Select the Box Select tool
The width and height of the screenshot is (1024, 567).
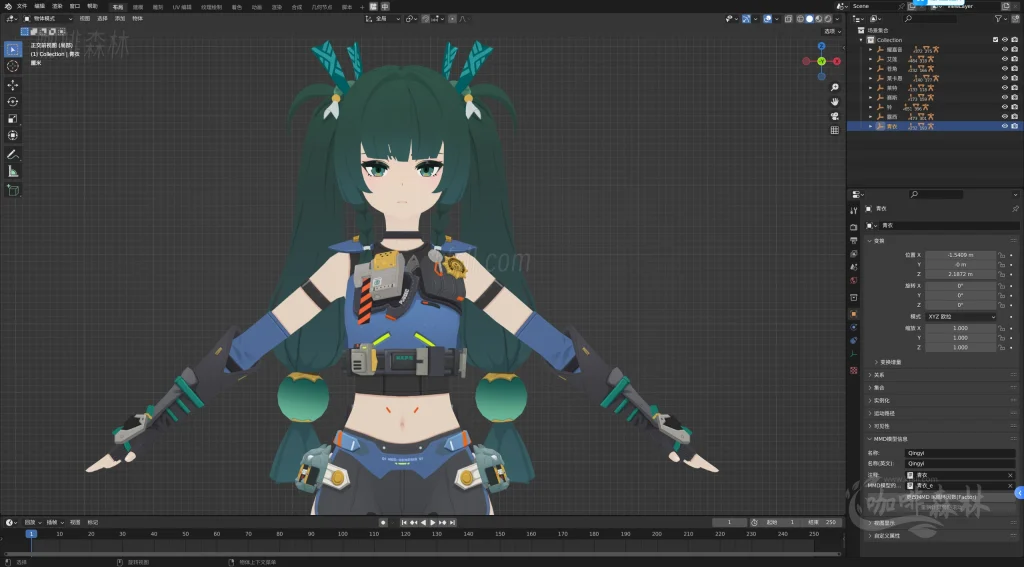click(12, 49)
